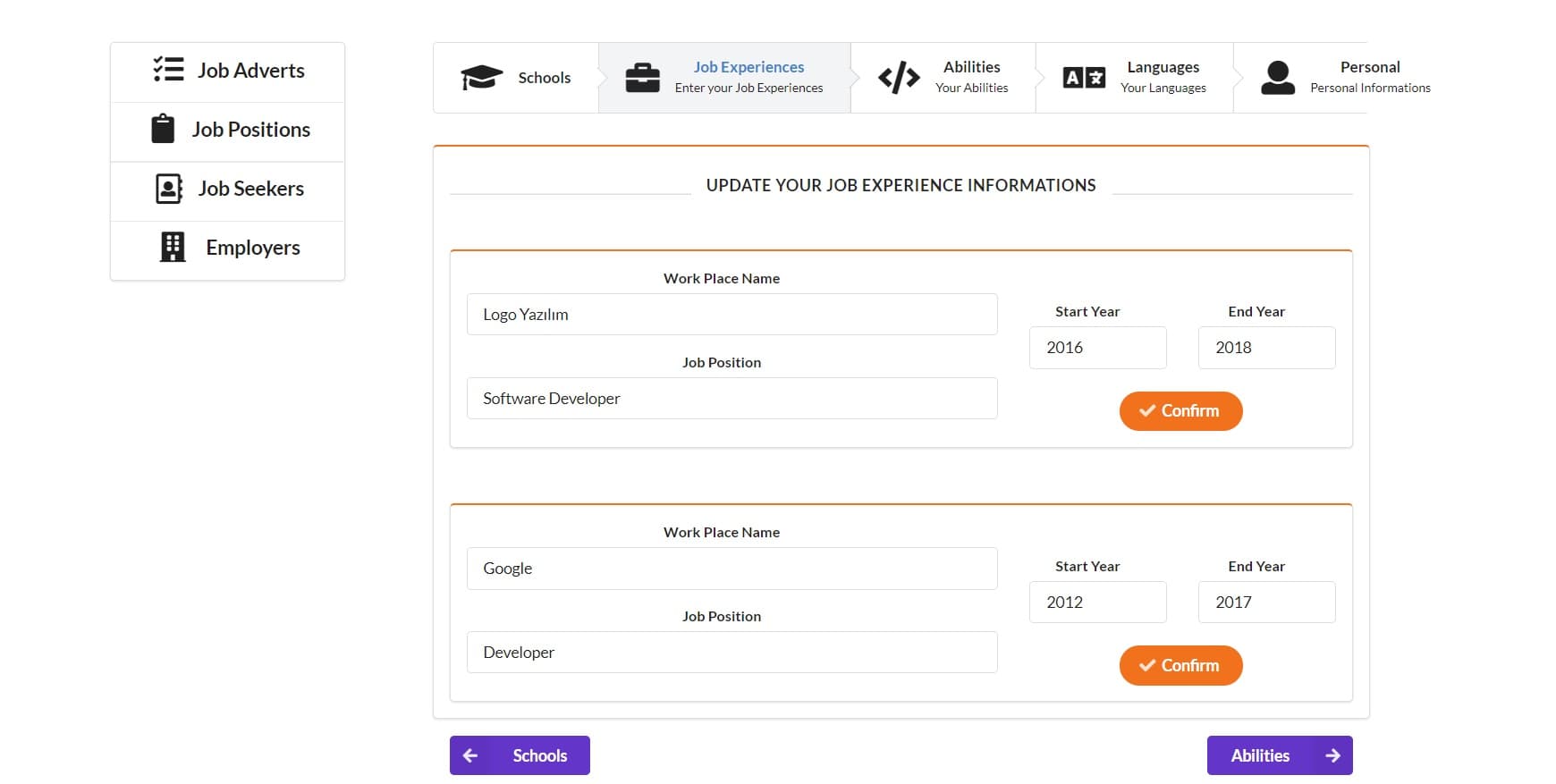Click the Job Positions clipboard icon
The width and height of the screenshot is (1556, 784).
pos(163,129)
